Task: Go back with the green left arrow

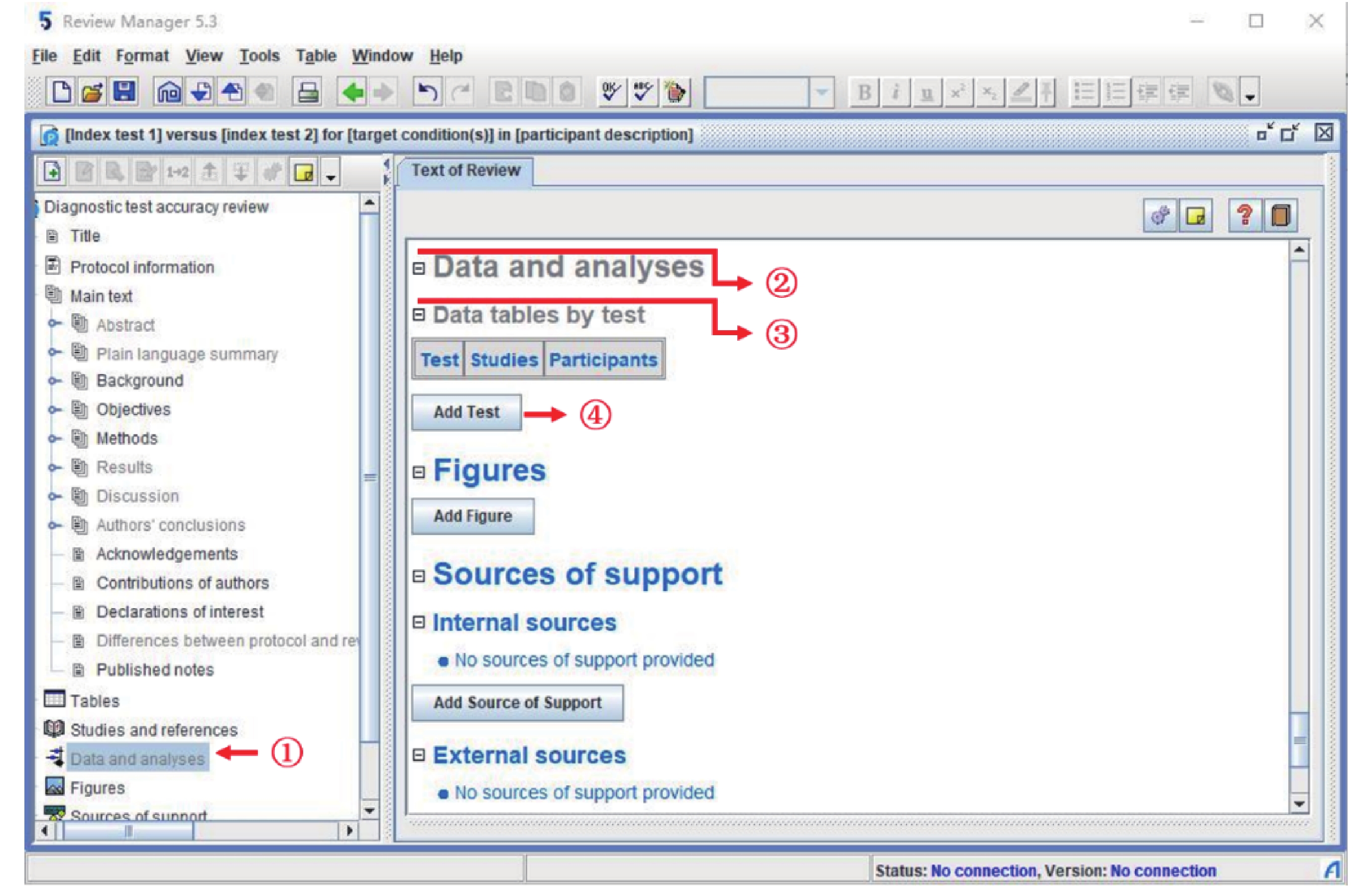Action: tap(352, 92)
